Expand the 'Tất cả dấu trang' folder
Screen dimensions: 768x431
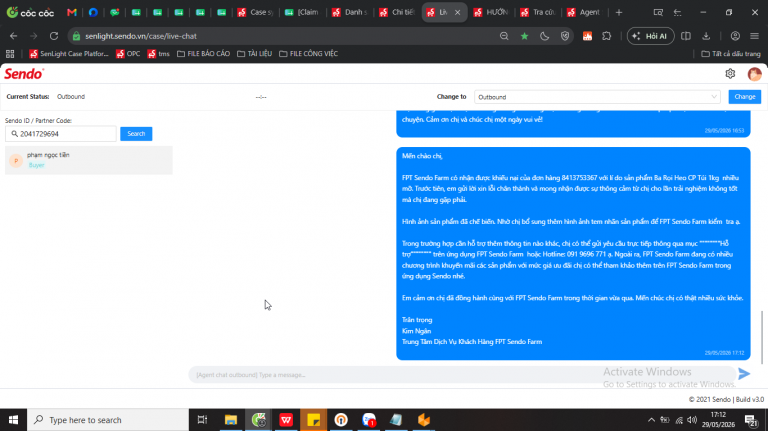coord(731,54)
